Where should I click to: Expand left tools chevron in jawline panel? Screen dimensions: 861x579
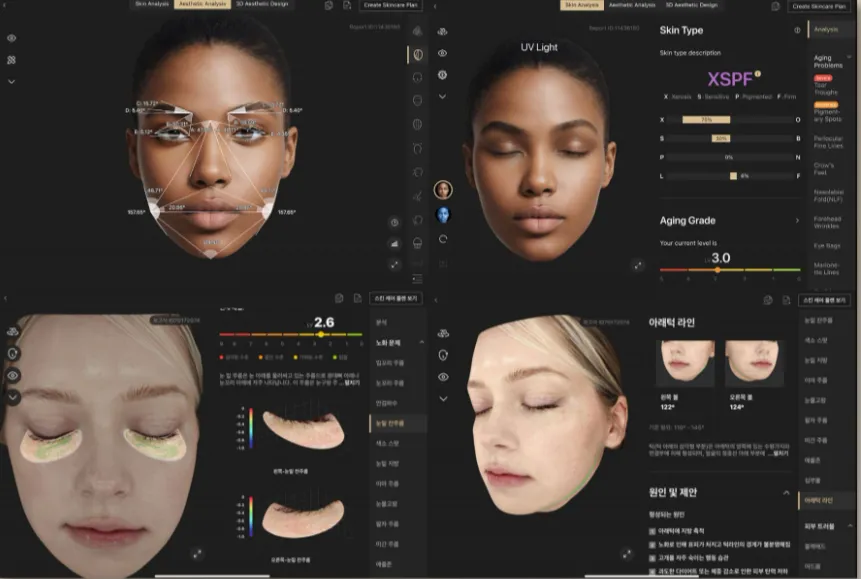pyautogui.click(x=443, y=399)
